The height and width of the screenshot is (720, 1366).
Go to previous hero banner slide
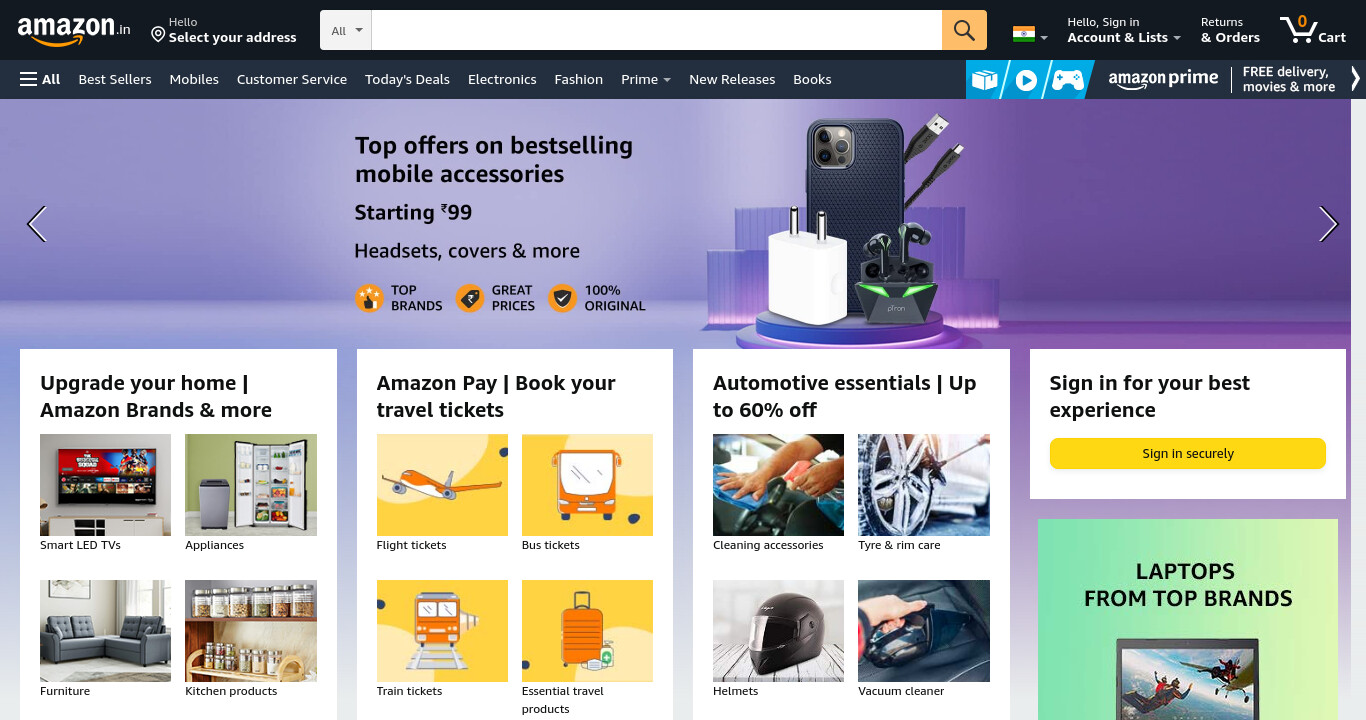[x=37, y=224]
